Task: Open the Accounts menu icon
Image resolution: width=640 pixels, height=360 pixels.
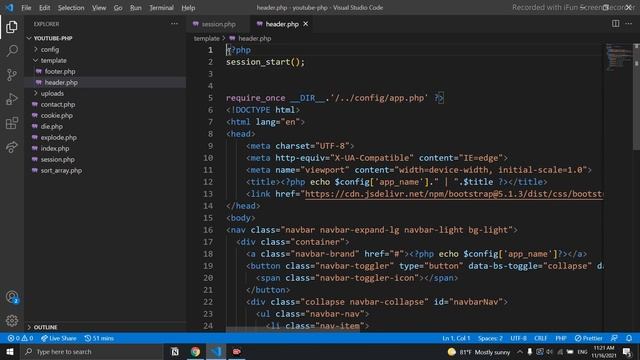Action: point(11,297)
